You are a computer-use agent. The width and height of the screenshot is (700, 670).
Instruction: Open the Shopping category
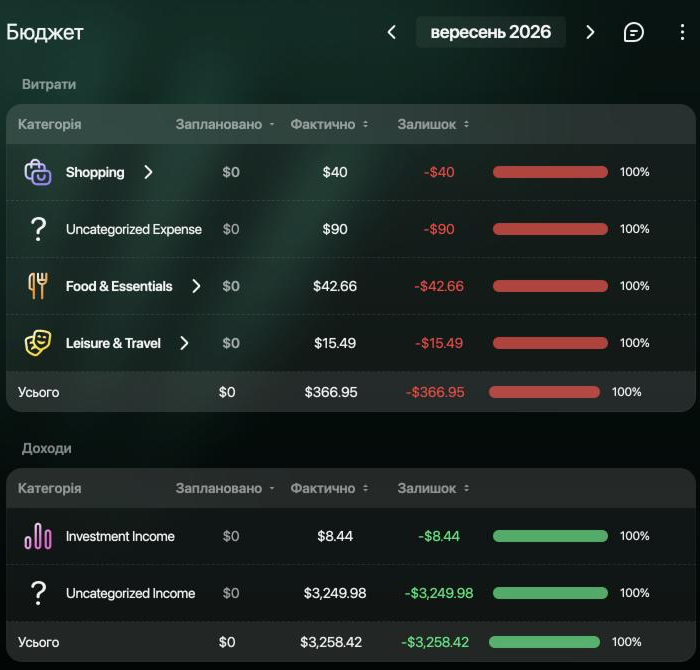[x=95, y=172]
